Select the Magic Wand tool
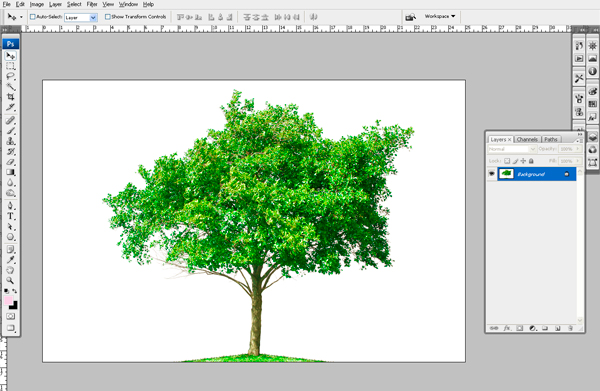 (10, 86)
